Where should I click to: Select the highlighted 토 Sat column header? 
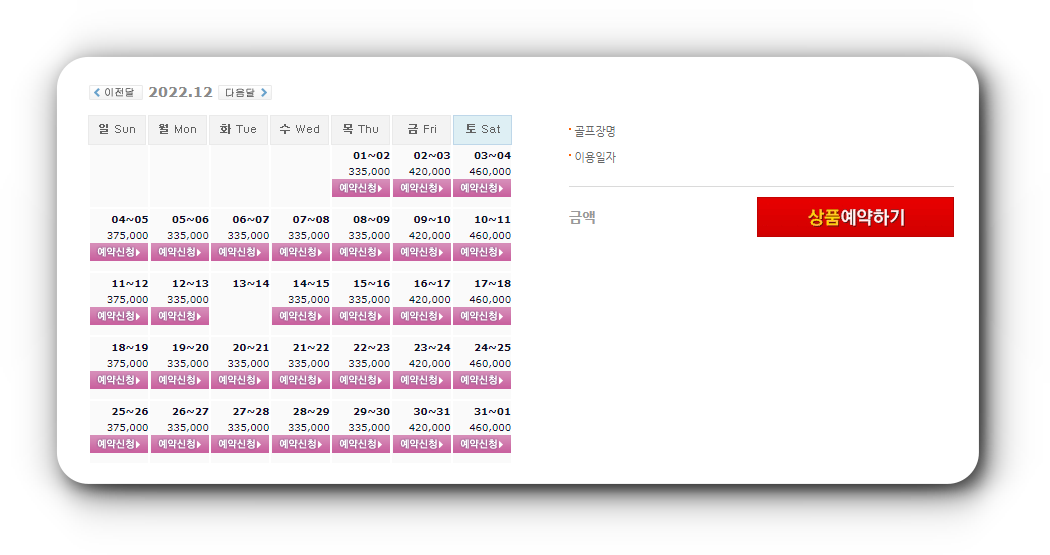482,129
